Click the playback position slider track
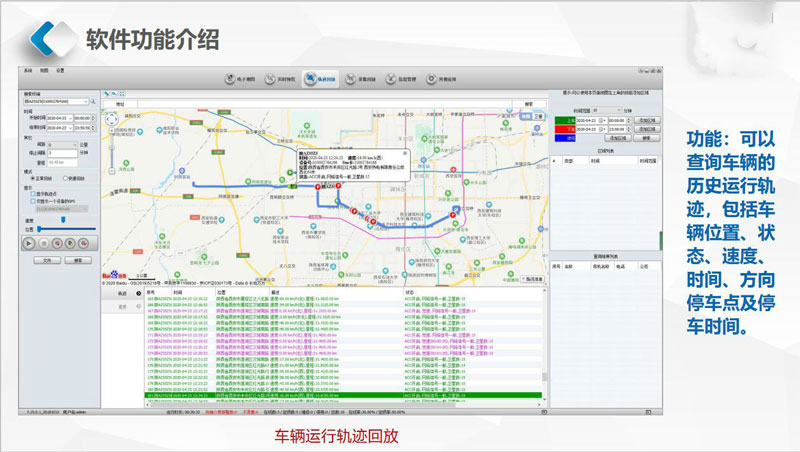The height and width of the screenshot is (452, 800). [66, 229]
